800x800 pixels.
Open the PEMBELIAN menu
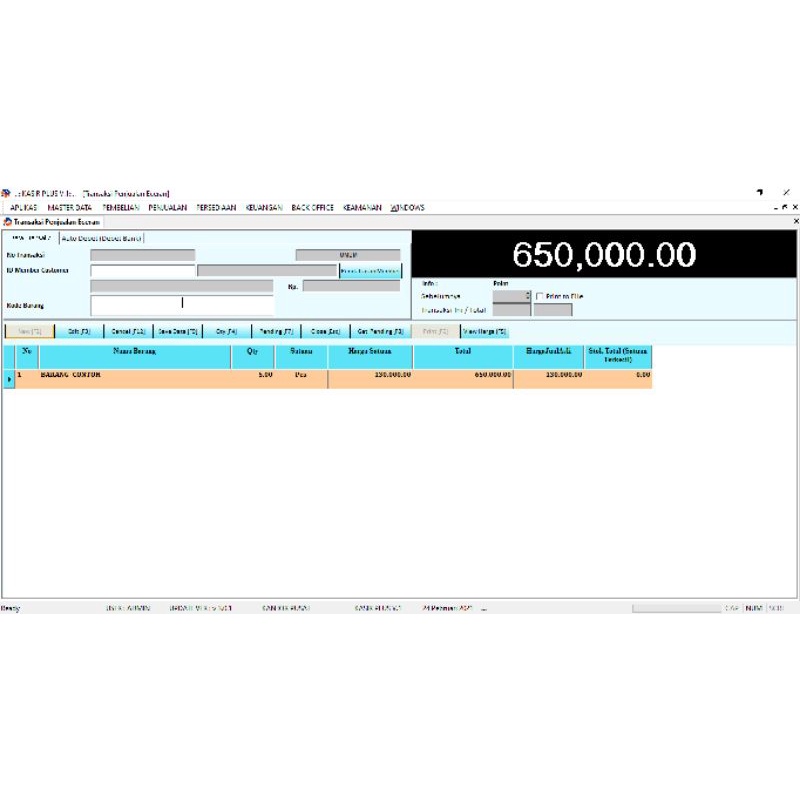[121, 208]
